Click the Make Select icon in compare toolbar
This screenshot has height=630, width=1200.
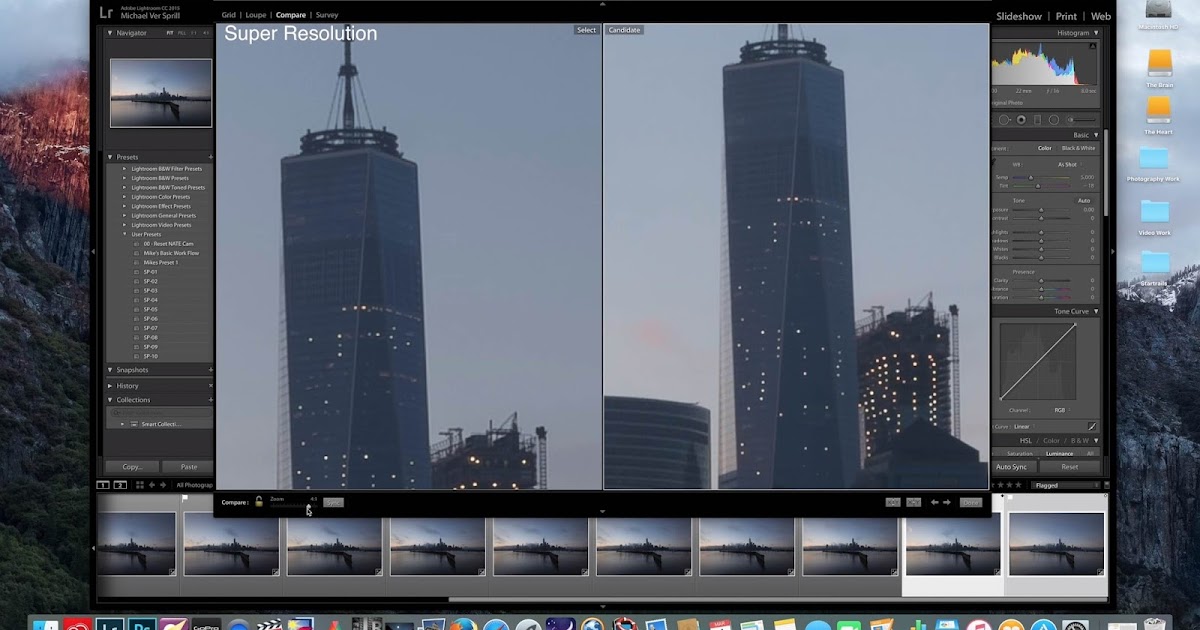(913, 502)
